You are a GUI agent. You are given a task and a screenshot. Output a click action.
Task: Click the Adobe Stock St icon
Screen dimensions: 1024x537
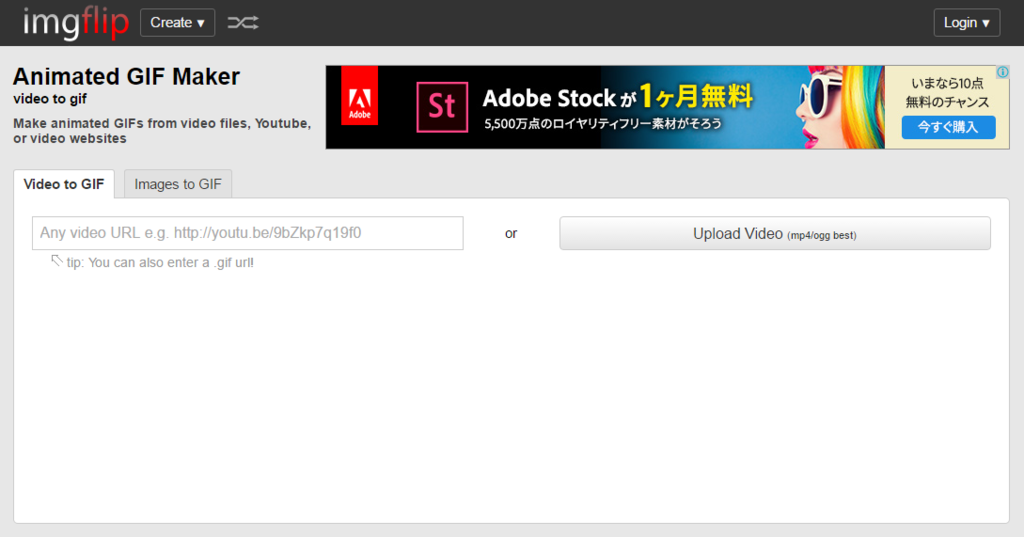(x=442, y=107)
